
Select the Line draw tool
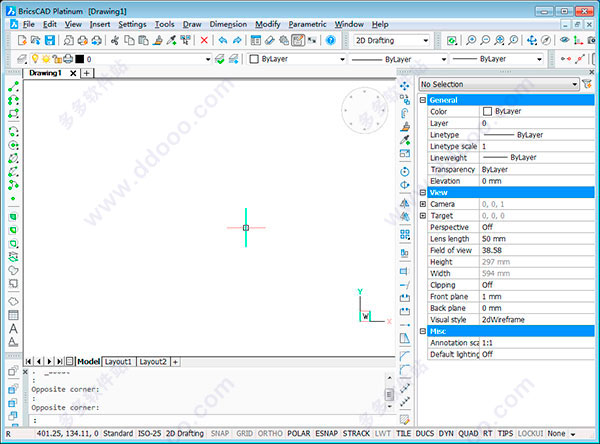(13, 87)
